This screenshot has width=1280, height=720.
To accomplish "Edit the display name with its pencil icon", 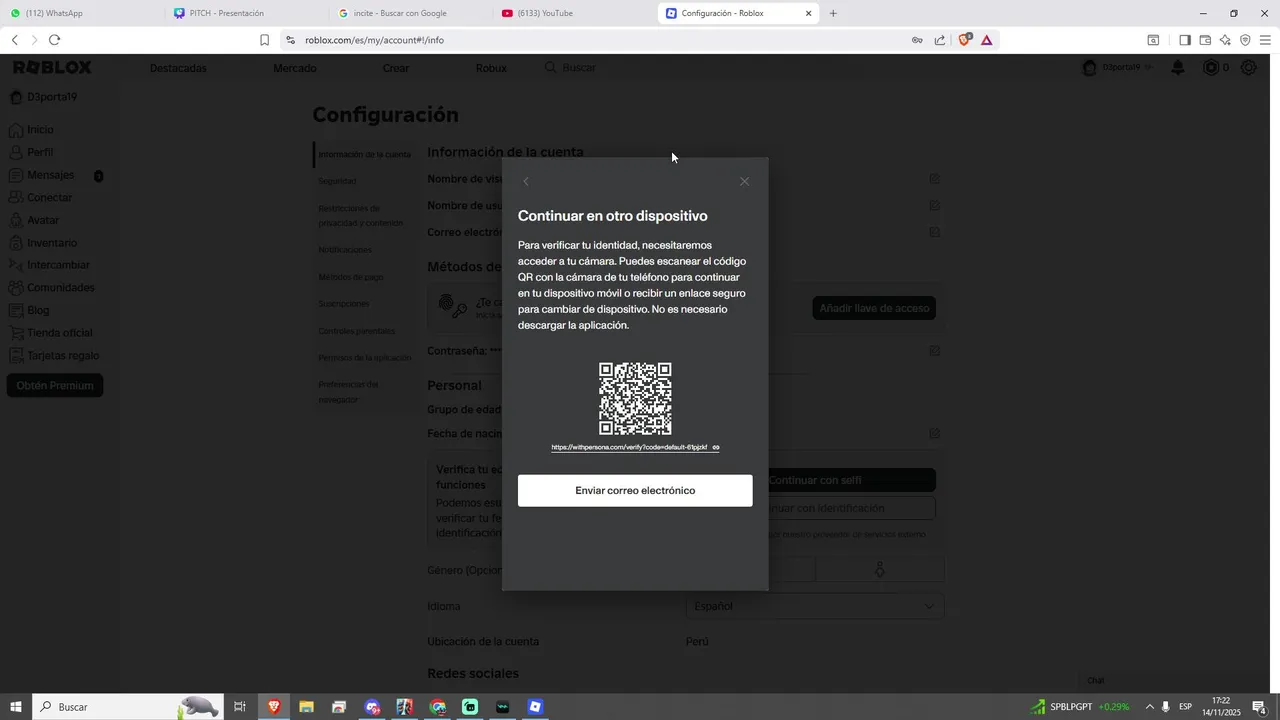I will tap(934, 179).
